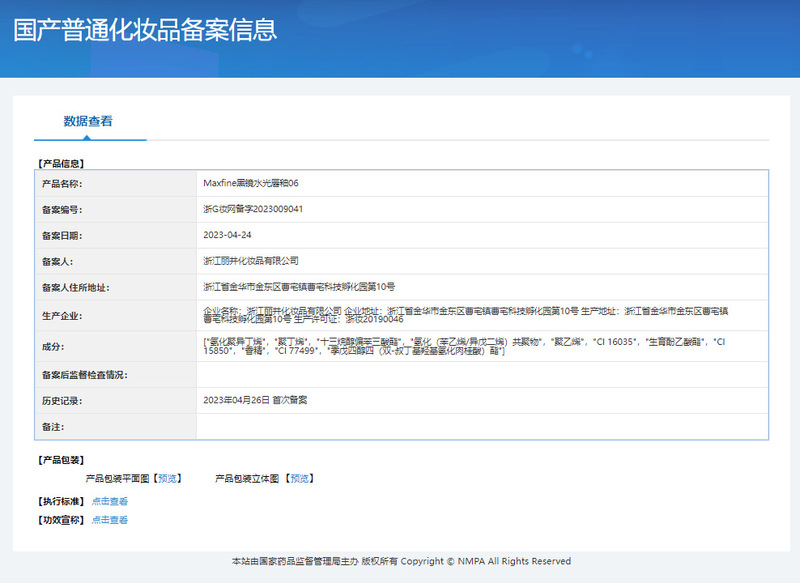
Task: Click the 【功效宣称】 label
Action: [61, 520]
